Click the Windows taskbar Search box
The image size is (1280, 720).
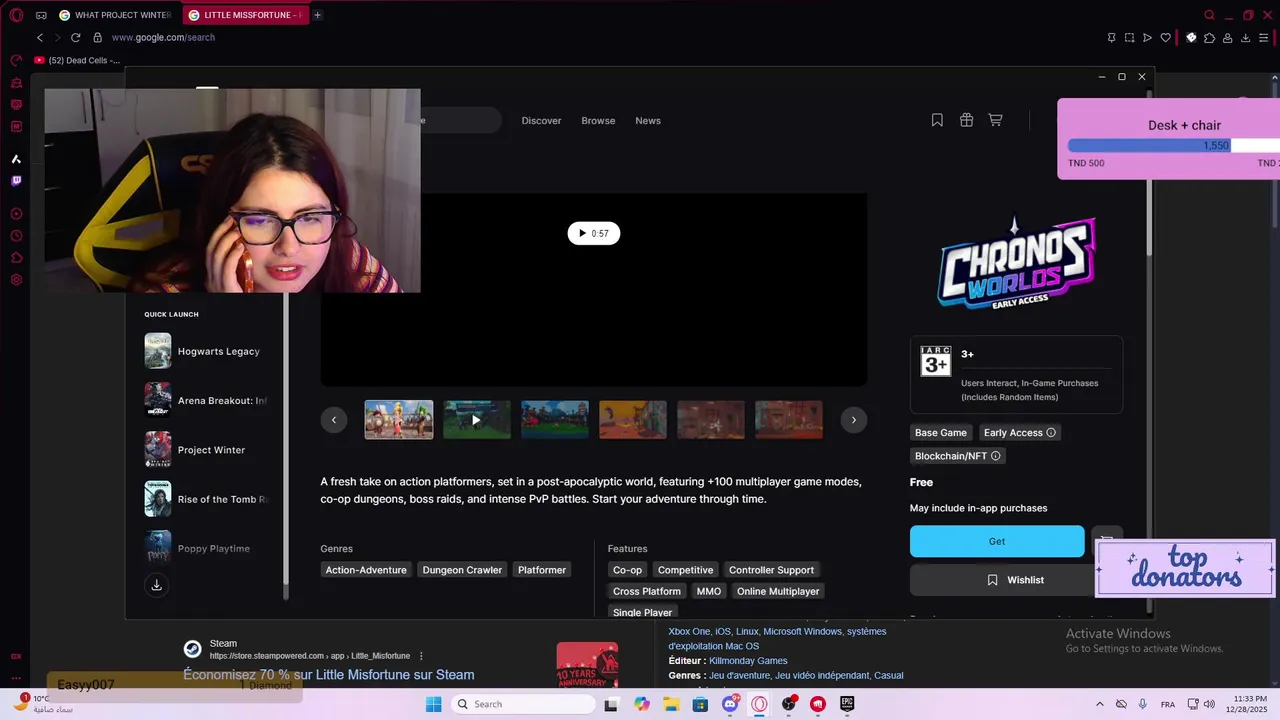click(521, 704)
